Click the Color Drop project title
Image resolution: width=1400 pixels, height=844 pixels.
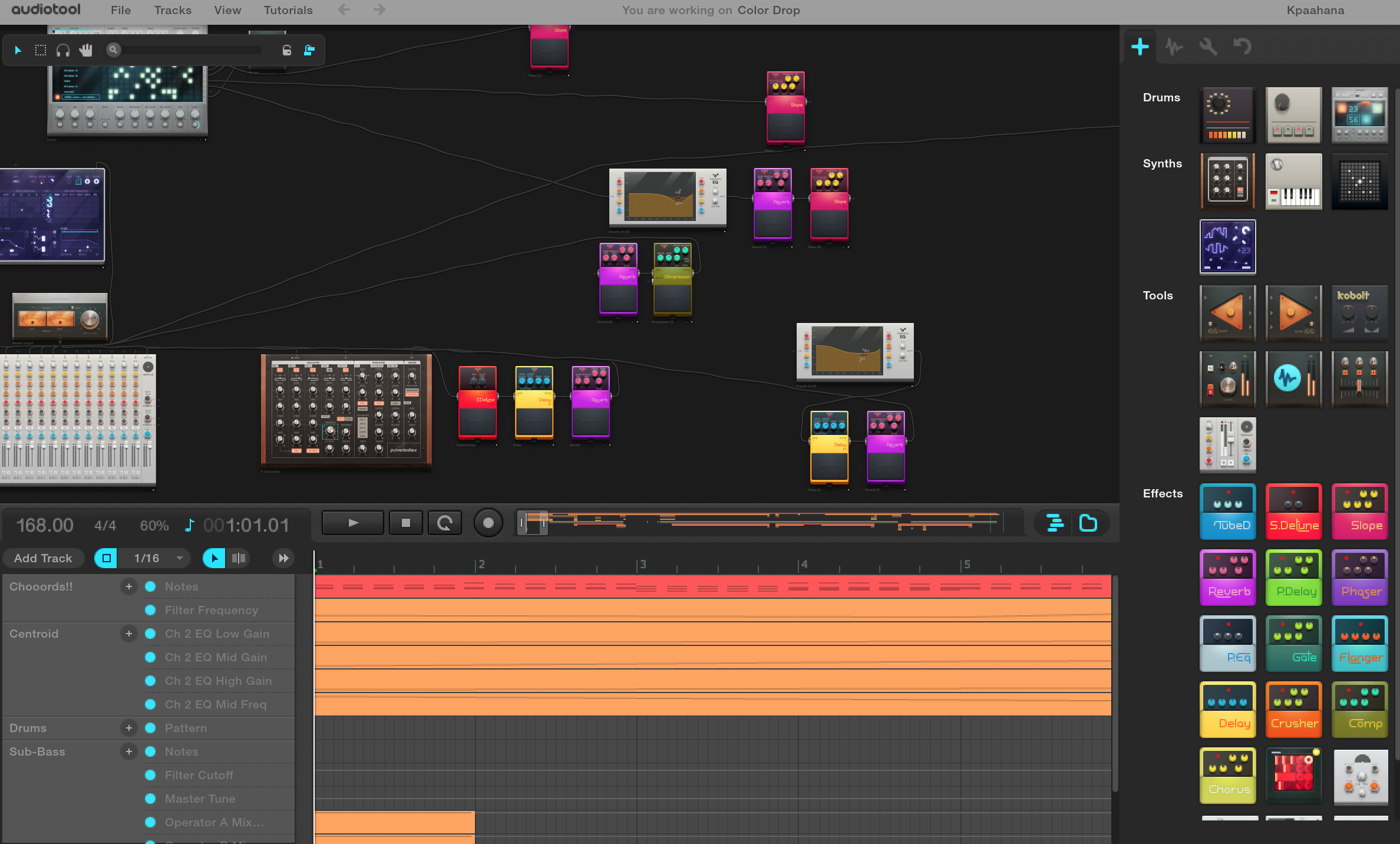click(x=769, y=10)
